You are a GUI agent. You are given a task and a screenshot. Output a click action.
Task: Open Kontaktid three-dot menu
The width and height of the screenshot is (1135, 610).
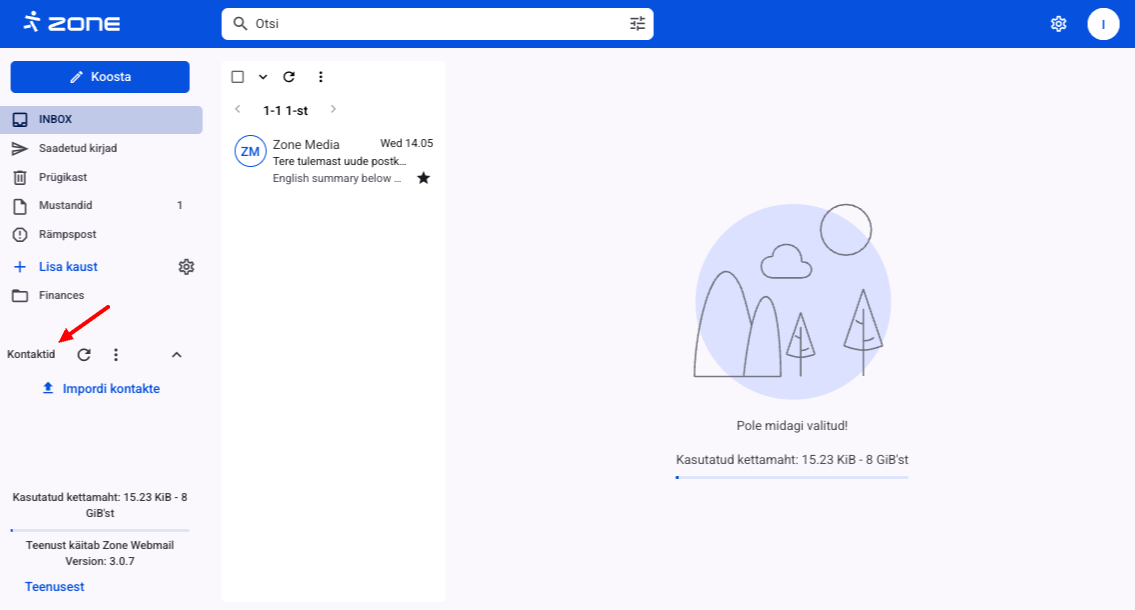[x=116, y=355]
